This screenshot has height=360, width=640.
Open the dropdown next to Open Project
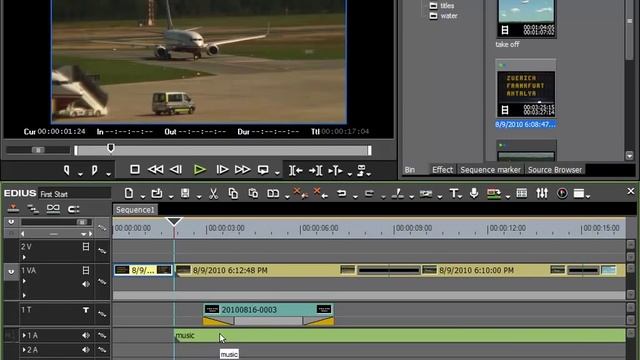coord(171,197)
